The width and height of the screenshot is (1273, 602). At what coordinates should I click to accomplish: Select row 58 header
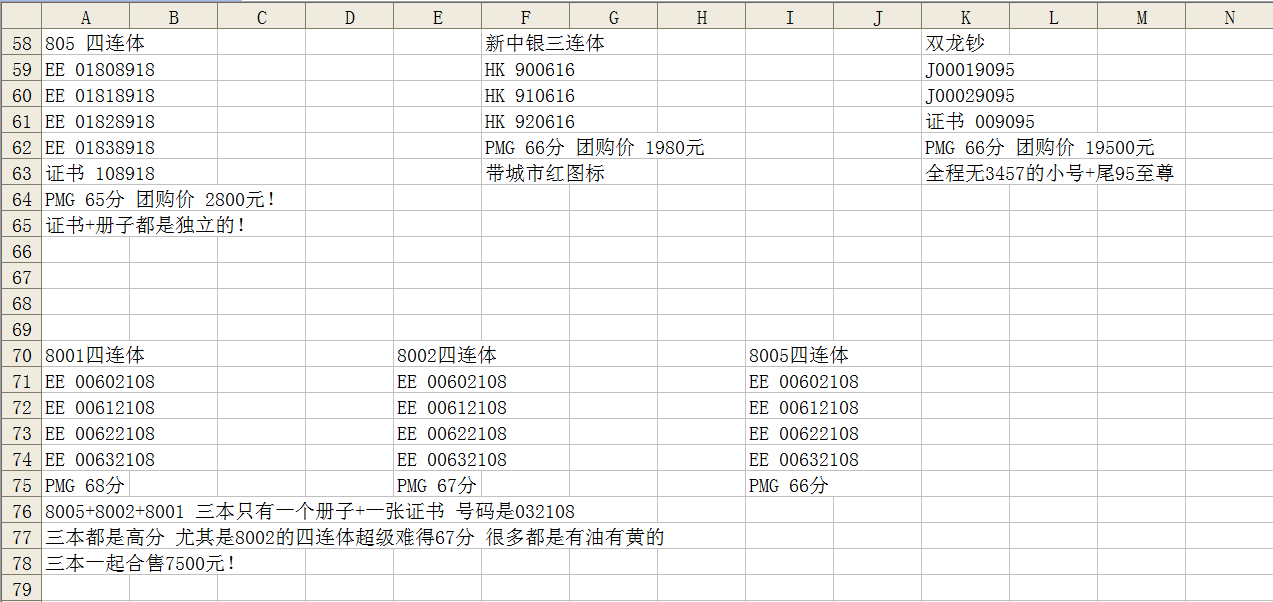(x=20, y=44)
